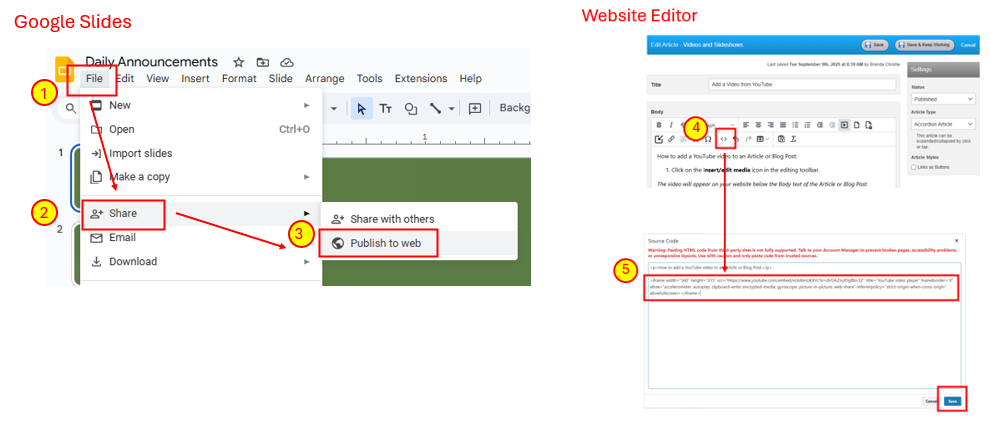Click the align left icon
The height and width of the screenshot is (425, 990).
click(746, 125)
